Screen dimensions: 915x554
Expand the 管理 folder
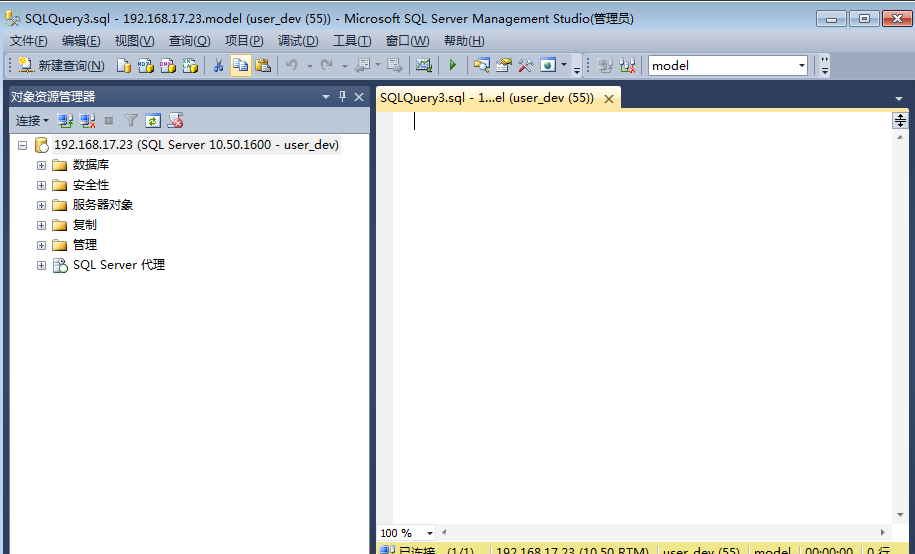41,245
